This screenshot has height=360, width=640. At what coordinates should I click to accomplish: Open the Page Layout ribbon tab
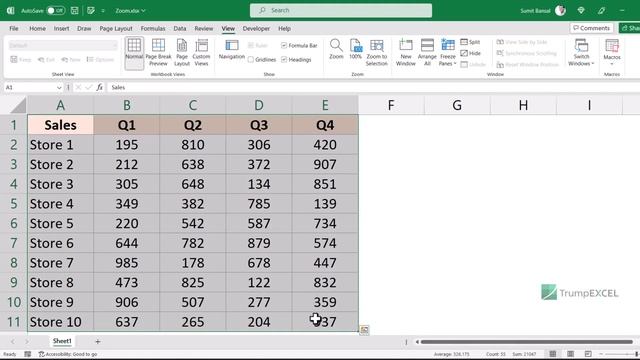(x=116, y=29)
